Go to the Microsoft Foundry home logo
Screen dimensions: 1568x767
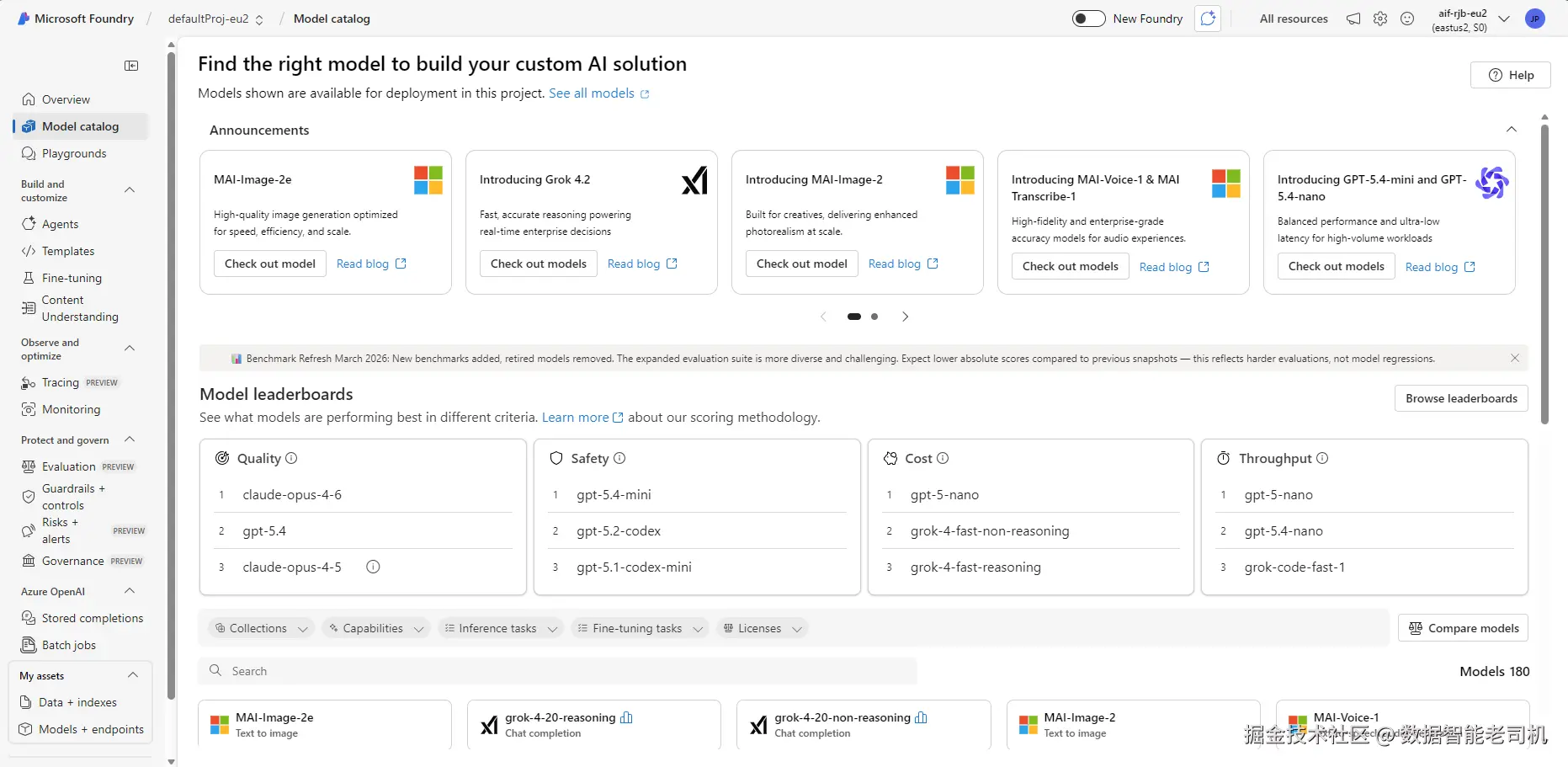tap(76, 19)
